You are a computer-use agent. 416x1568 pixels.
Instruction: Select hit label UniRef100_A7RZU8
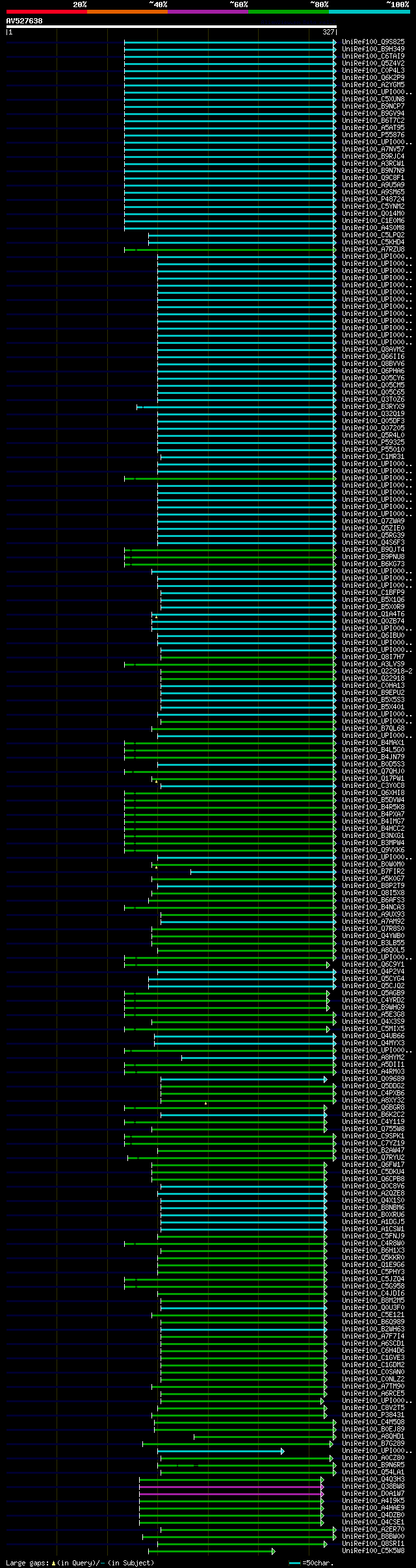point(373,249)
